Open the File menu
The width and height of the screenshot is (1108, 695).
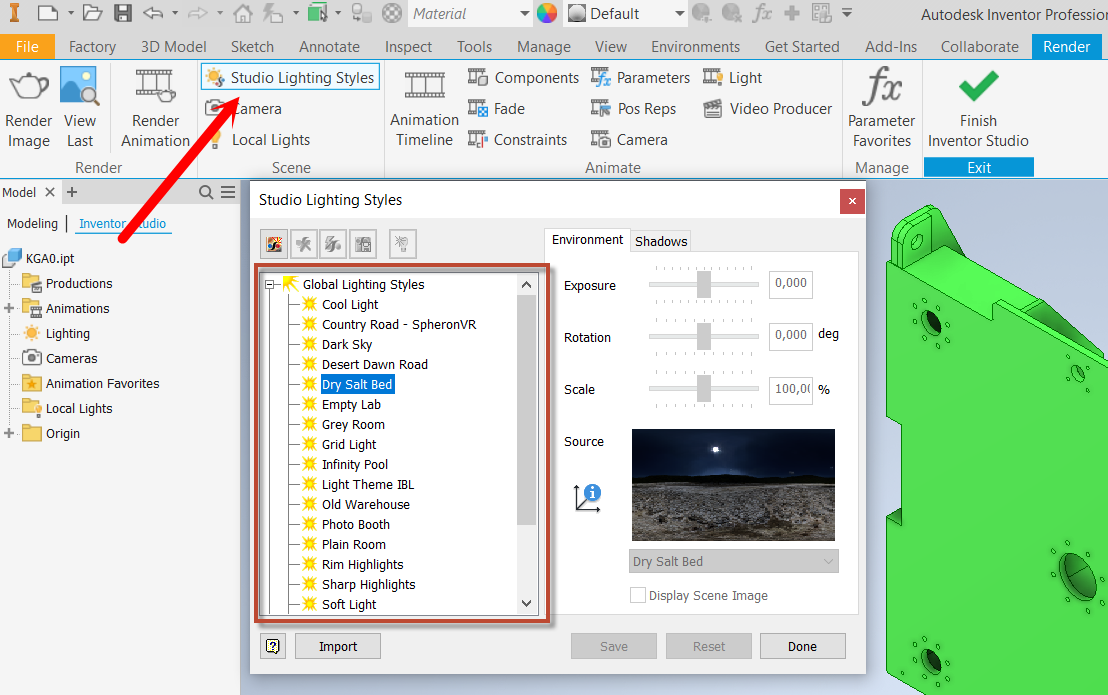pyautogui.click(x=28, y=47)
